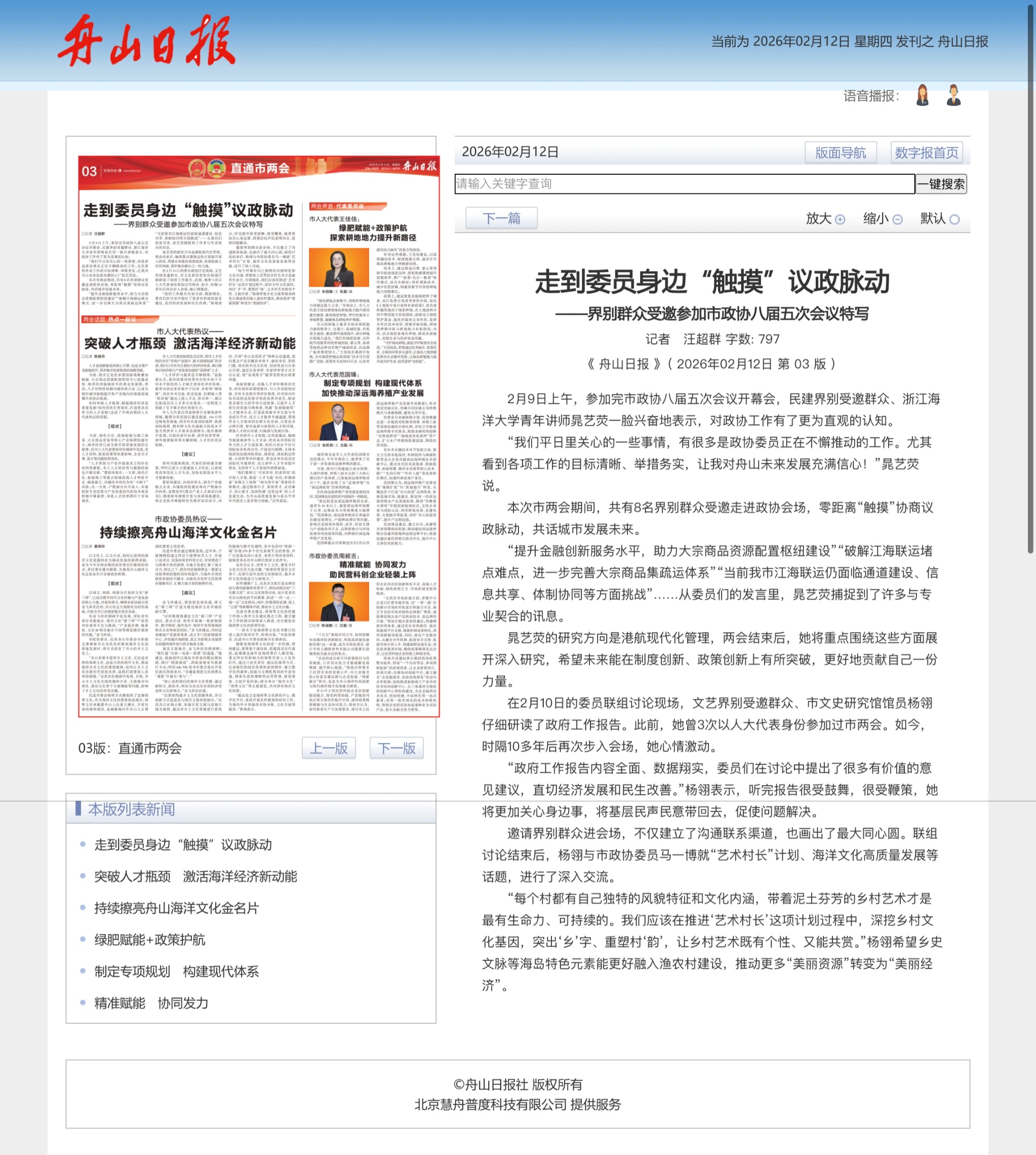The width and height of the screenshot is (1036, 1155).
Task: Click the byline 记者 汪超群 字数: 797
Action: click(x=712, y=339)
